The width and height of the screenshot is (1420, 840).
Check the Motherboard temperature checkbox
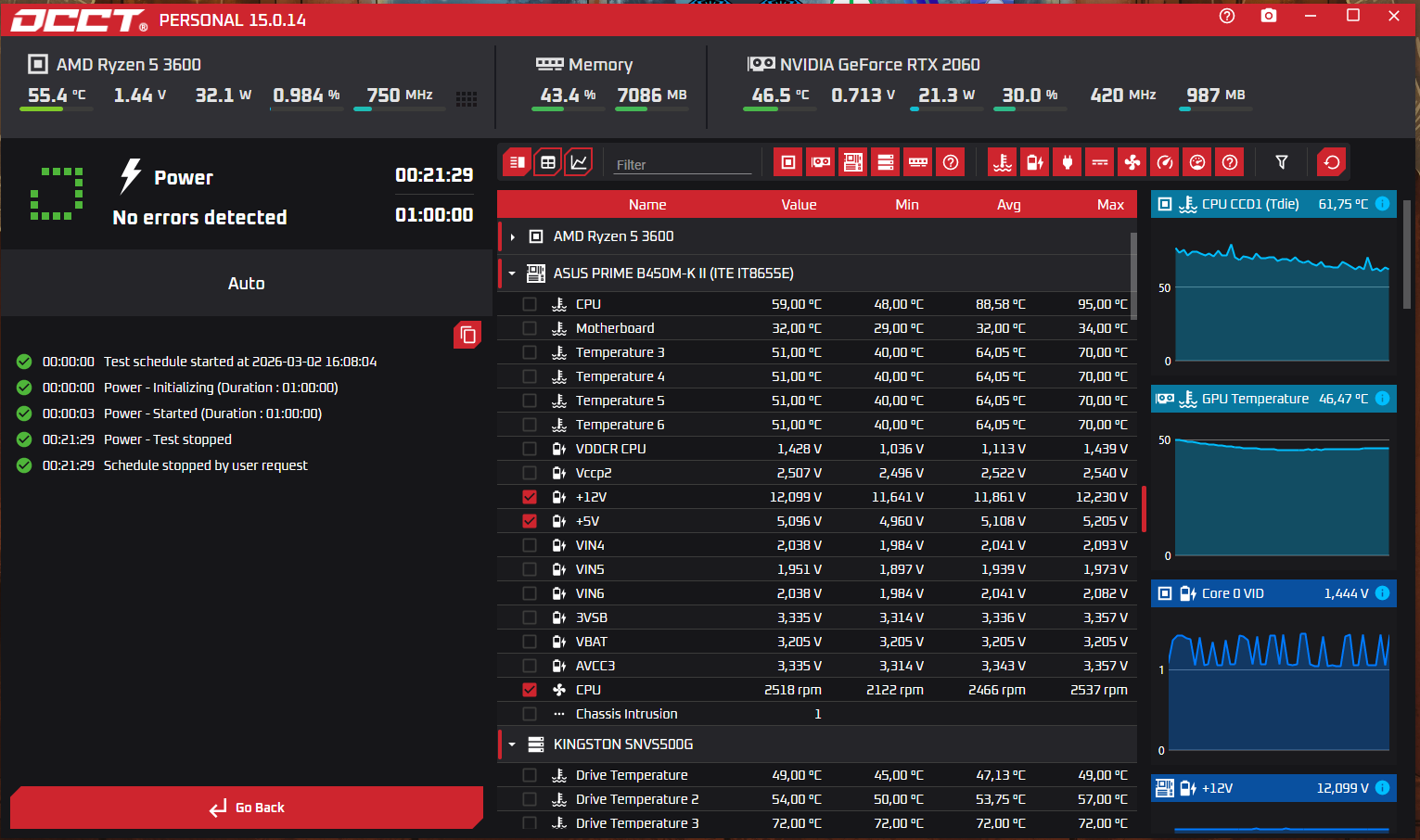[x=530, y=328]
